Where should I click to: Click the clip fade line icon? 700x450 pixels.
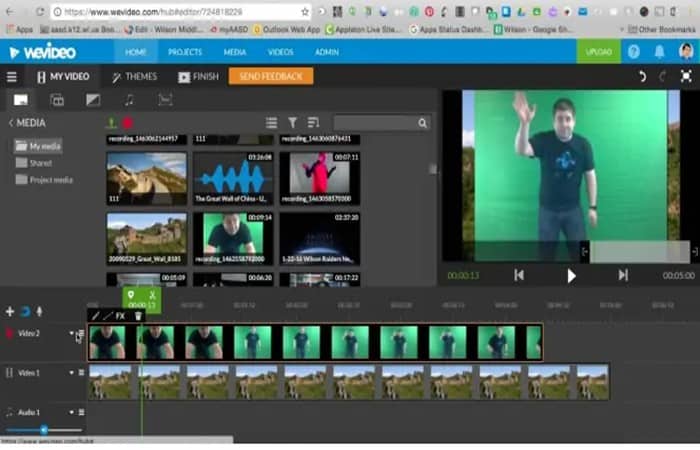coord(108,316)
